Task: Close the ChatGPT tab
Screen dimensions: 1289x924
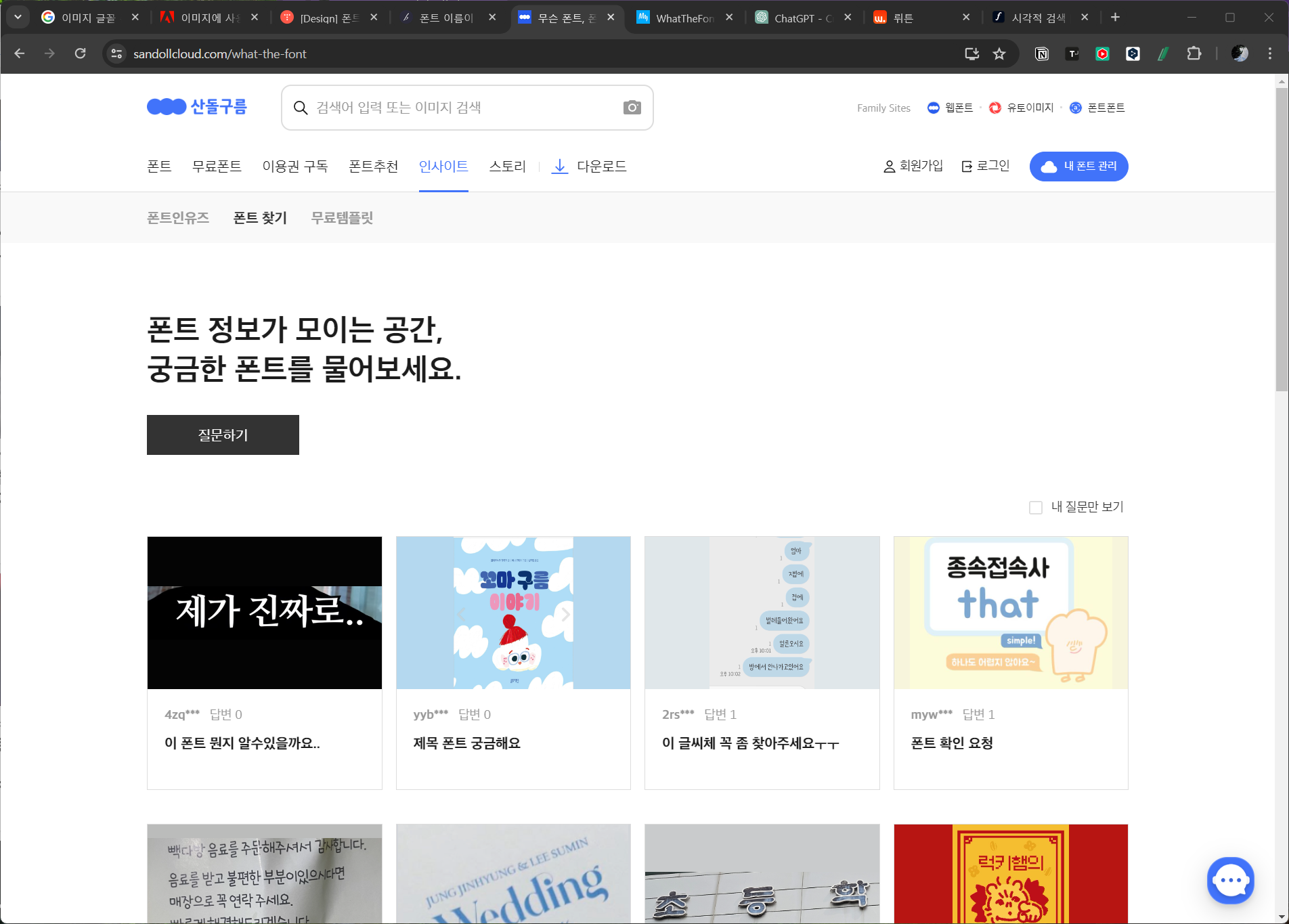Action: tap(848, 18)
